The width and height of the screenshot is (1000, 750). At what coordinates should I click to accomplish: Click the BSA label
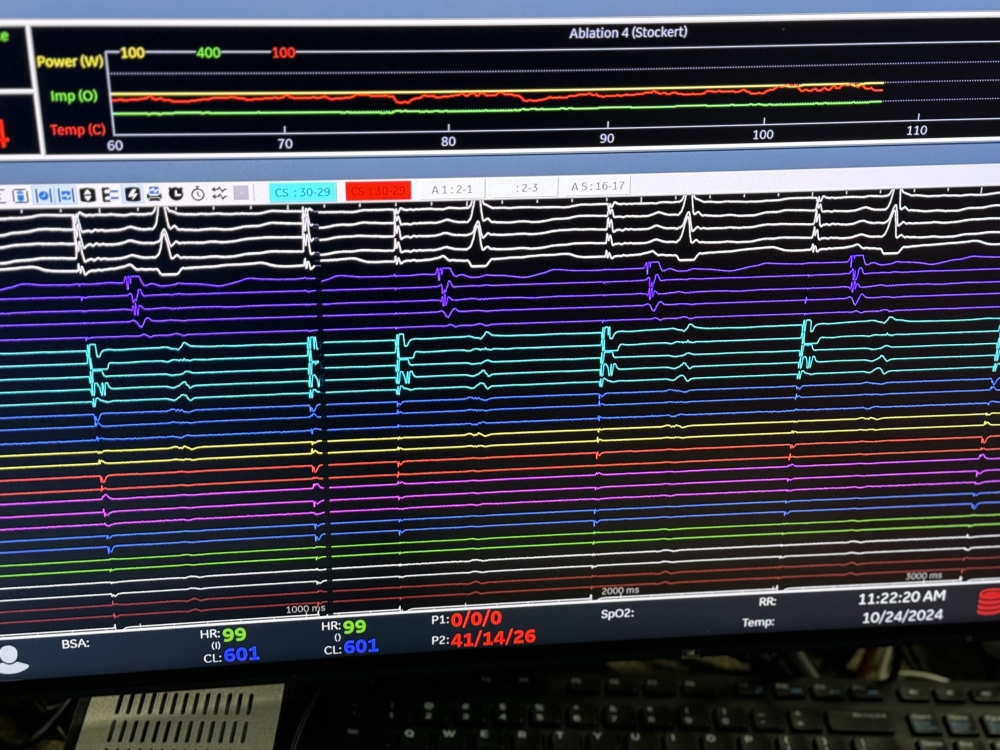coord(75,643)
